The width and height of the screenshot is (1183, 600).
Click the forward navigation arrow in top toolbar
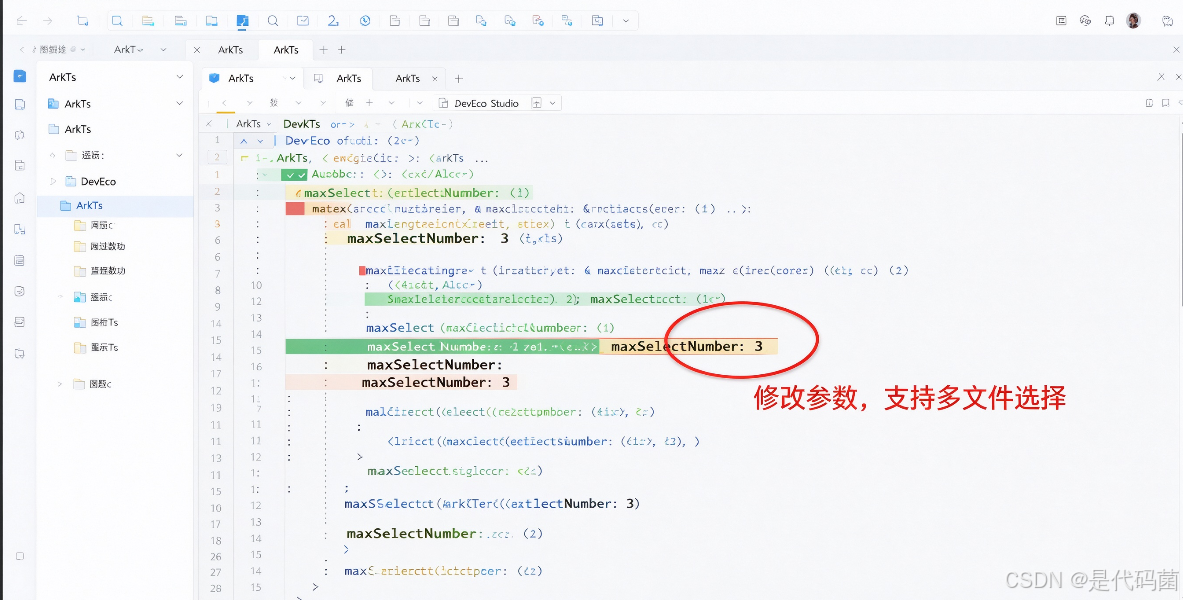(x=48, y=21)
